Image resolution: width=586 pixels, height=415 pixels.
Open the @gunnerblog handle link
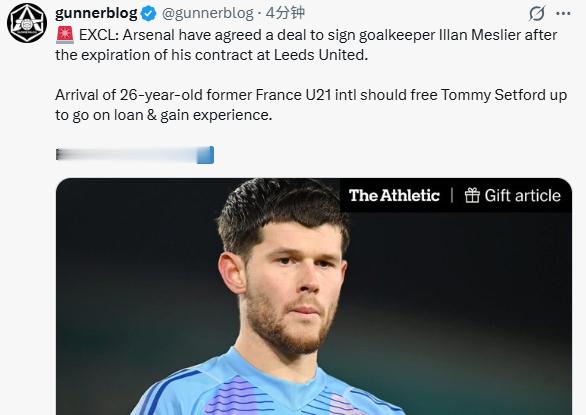(207, 13)
